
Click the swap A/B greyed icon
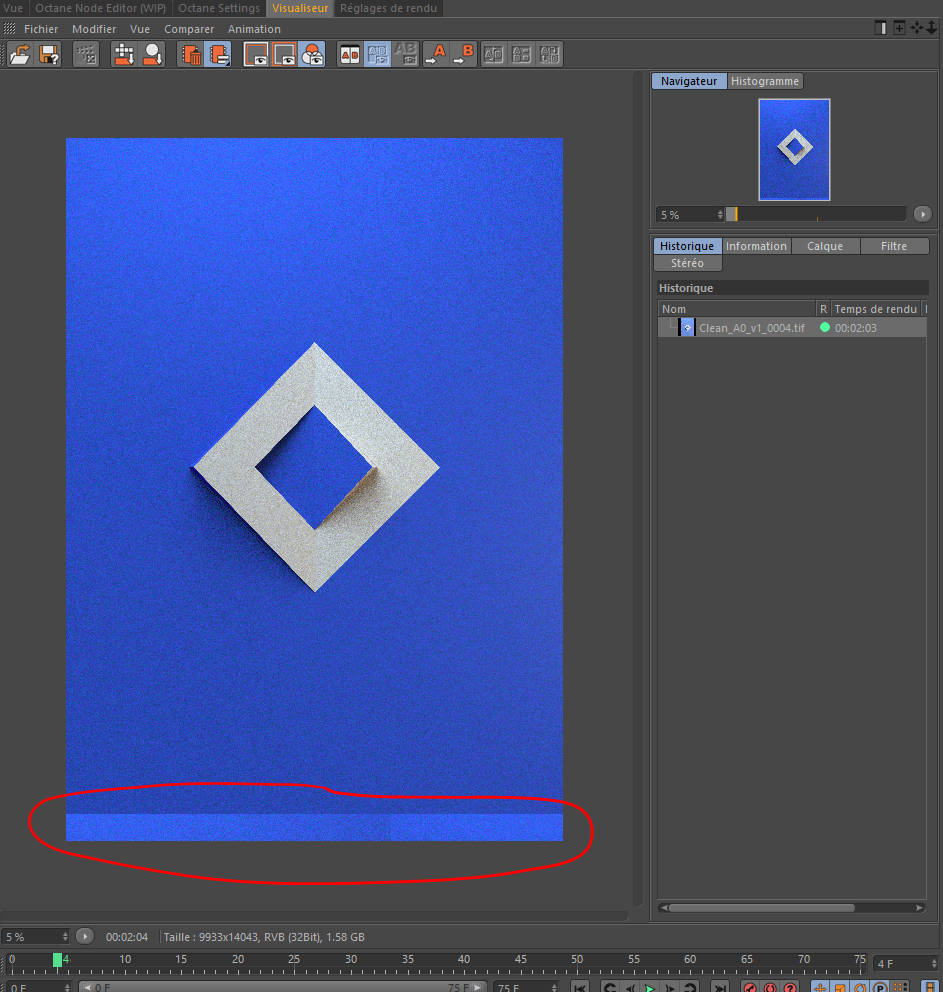tap(493, 54)
